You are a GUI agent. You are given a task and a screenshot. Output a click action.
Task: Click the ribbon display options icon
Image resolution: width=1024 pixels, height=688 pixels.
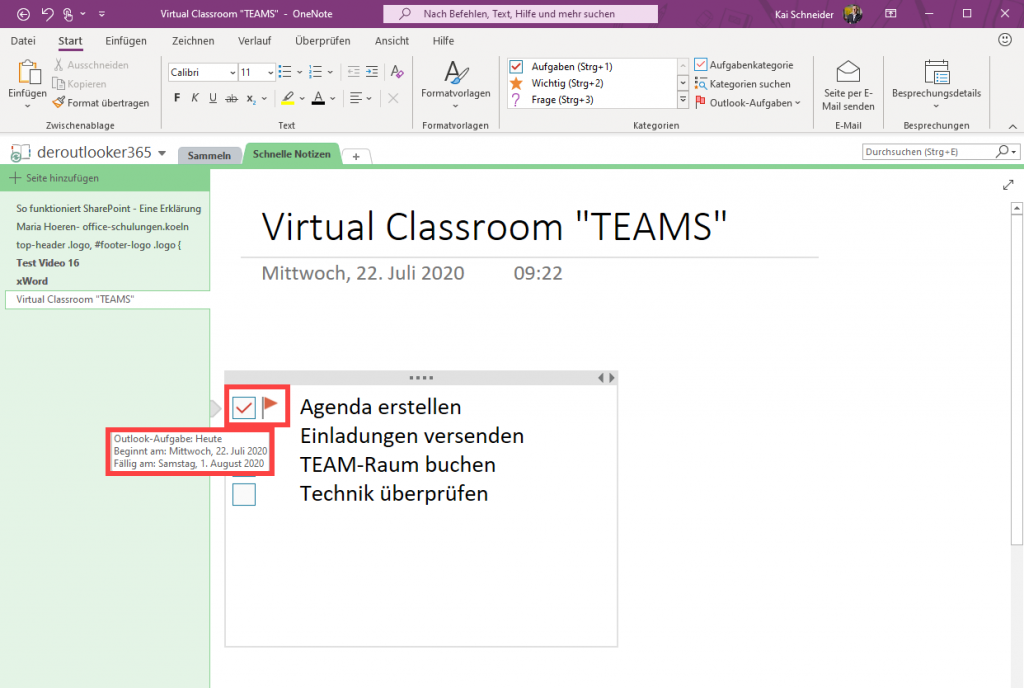891,14
